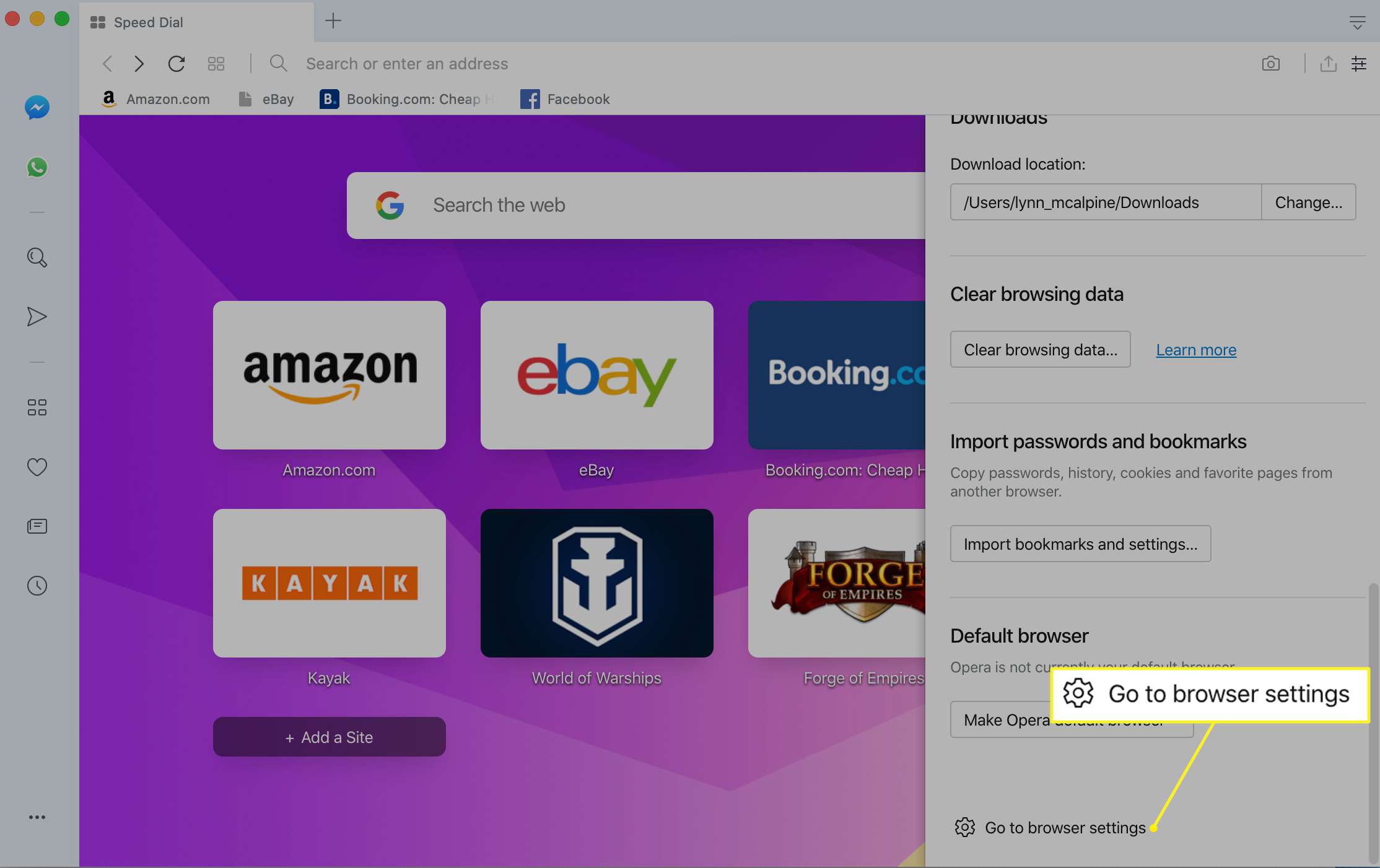
Task: Open WhatsApp from Opera sidebar
Action: coord(37,167)
